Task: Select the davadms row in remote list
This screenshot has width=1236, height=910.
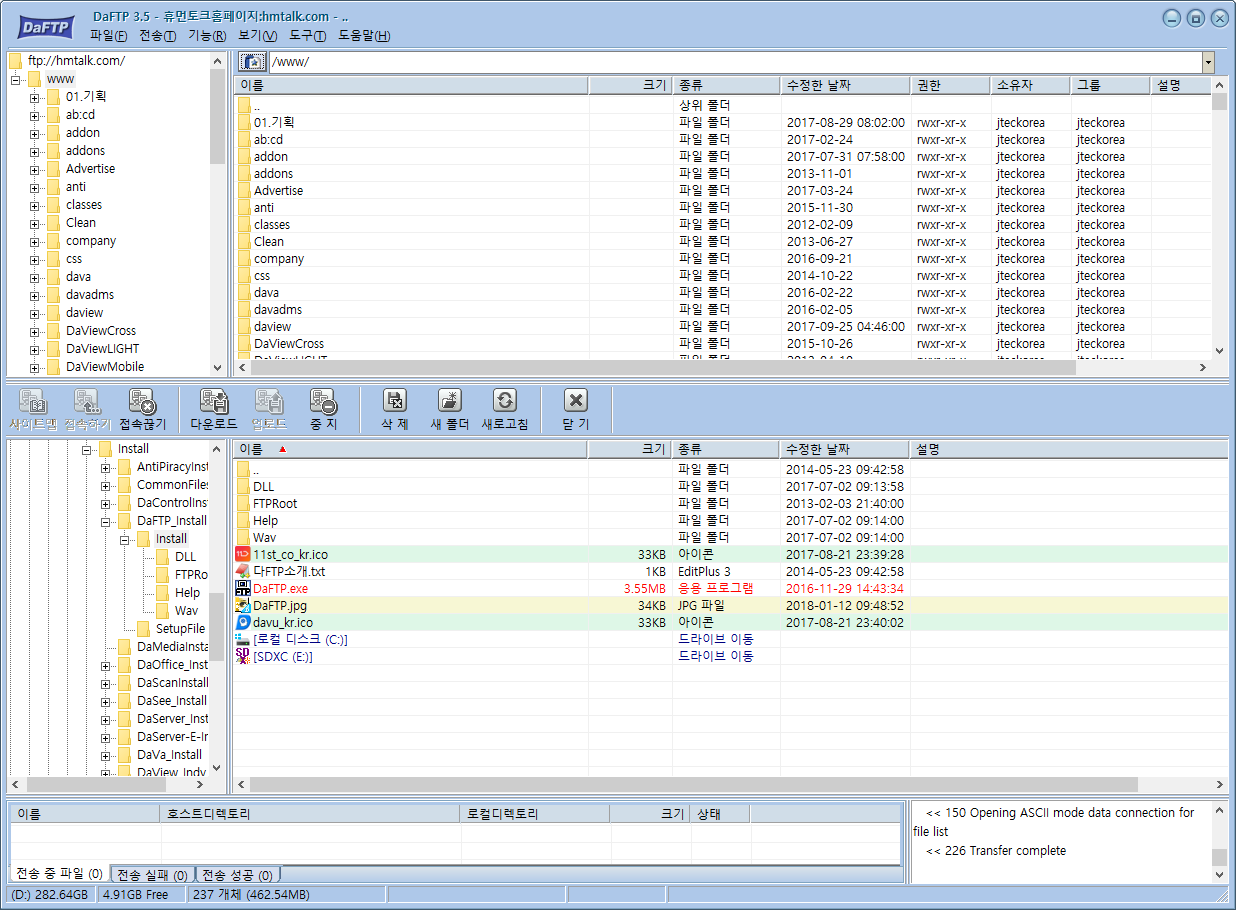Action: point(724,309)
